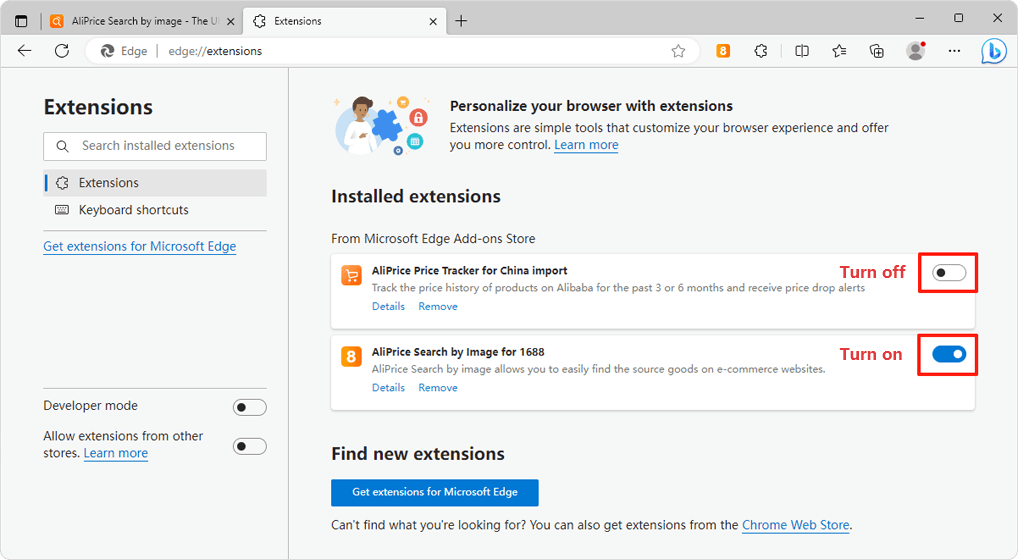Viewport: 1018px width, 560px height.
Task: Switch to AliPrice Search by image tab
Action: [130, 20]
